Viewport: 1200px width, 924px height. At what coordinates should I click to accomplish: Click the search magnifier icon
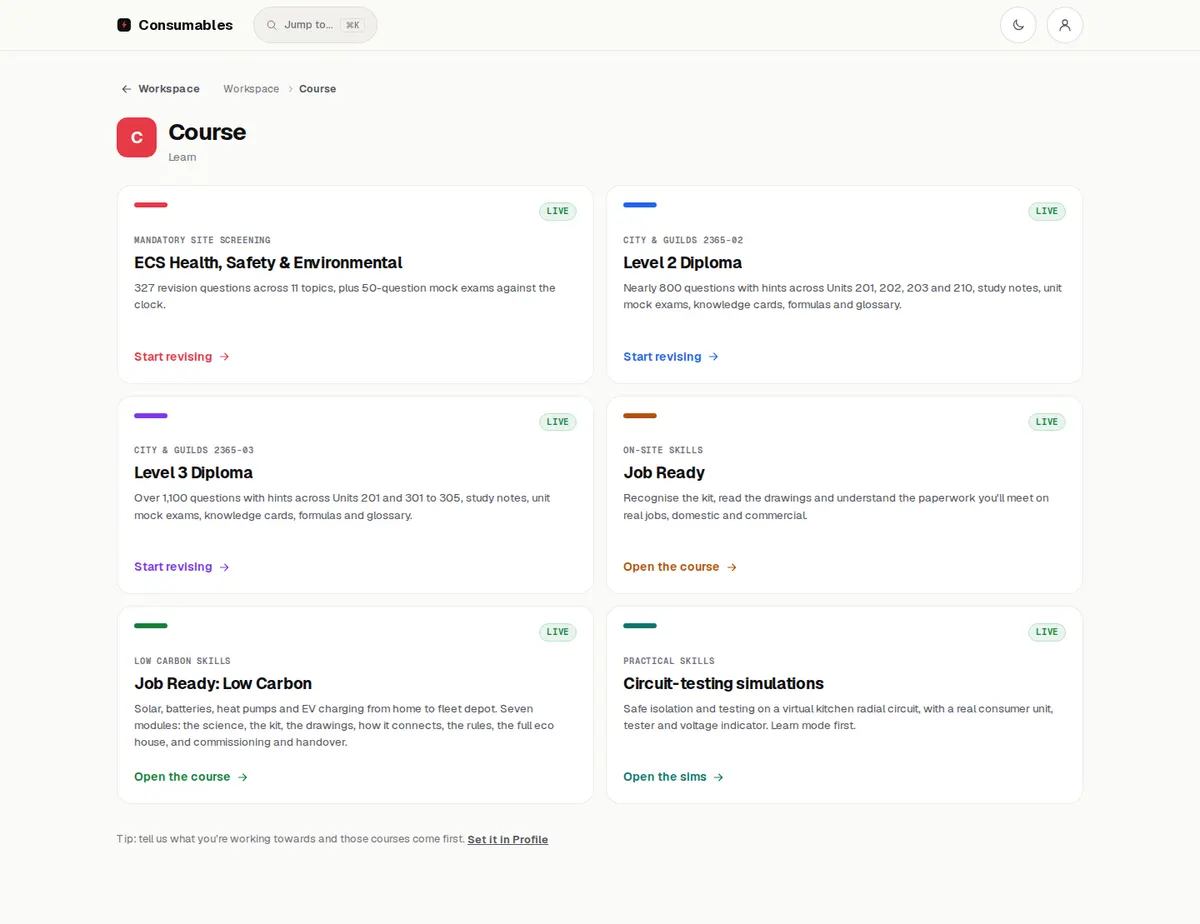coord(272,25)
